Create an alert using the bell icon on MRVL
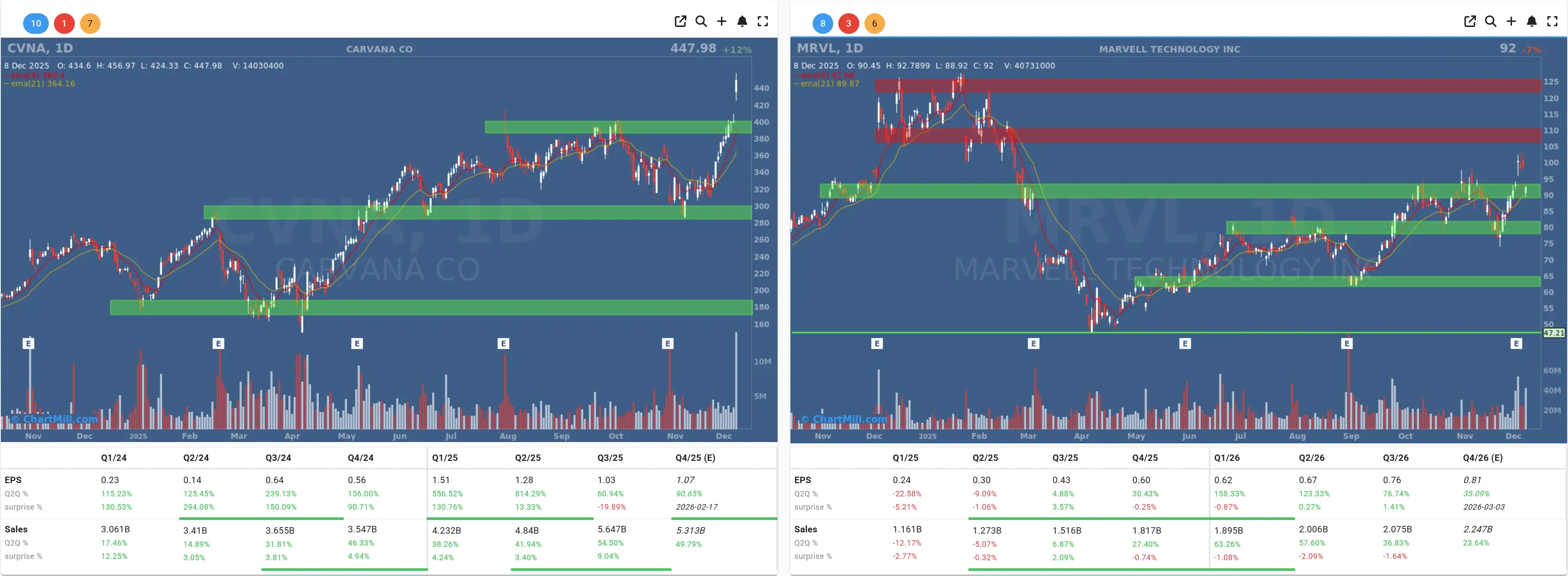This screenshot has width=1568, height=576. pyautogui.click(x=1532, y=21)
